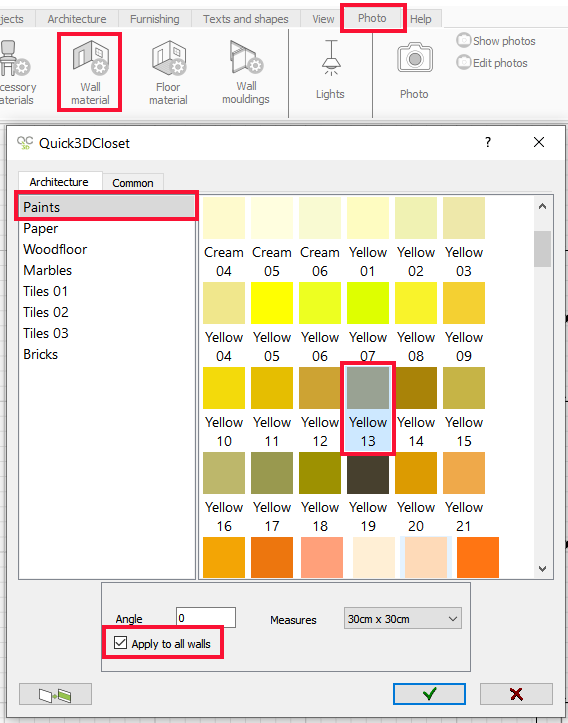This screenshot has height=723, width=568.
Task: Click the Photo camera icon
Action: click(414, 58)
